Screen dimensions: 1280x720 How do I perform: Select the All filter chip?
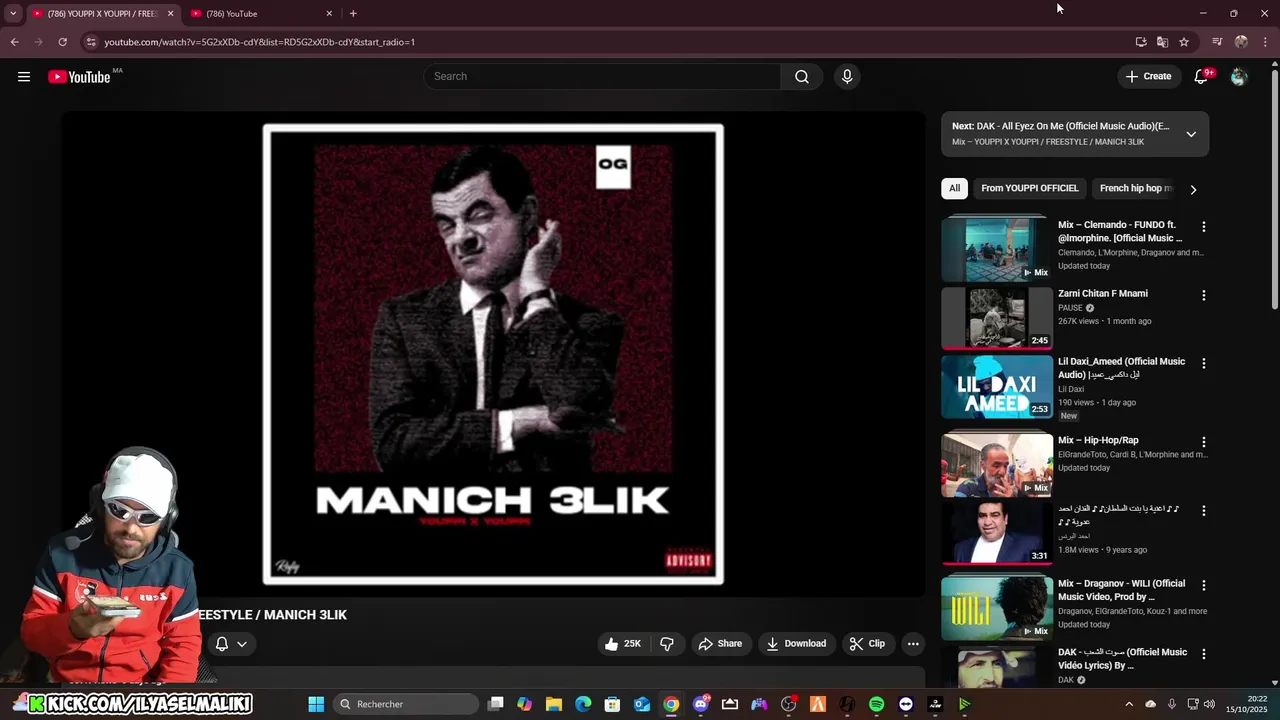[954, 188]
